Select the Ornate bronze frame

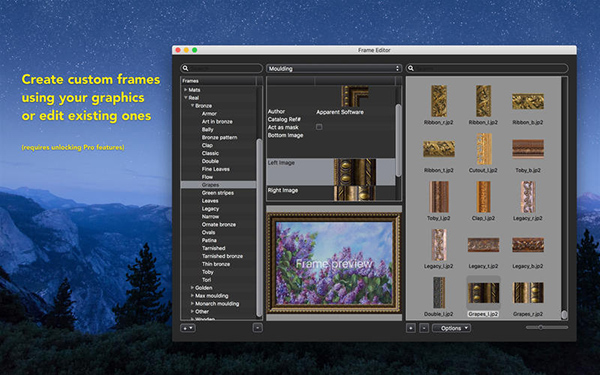click(x=218, y=225)
